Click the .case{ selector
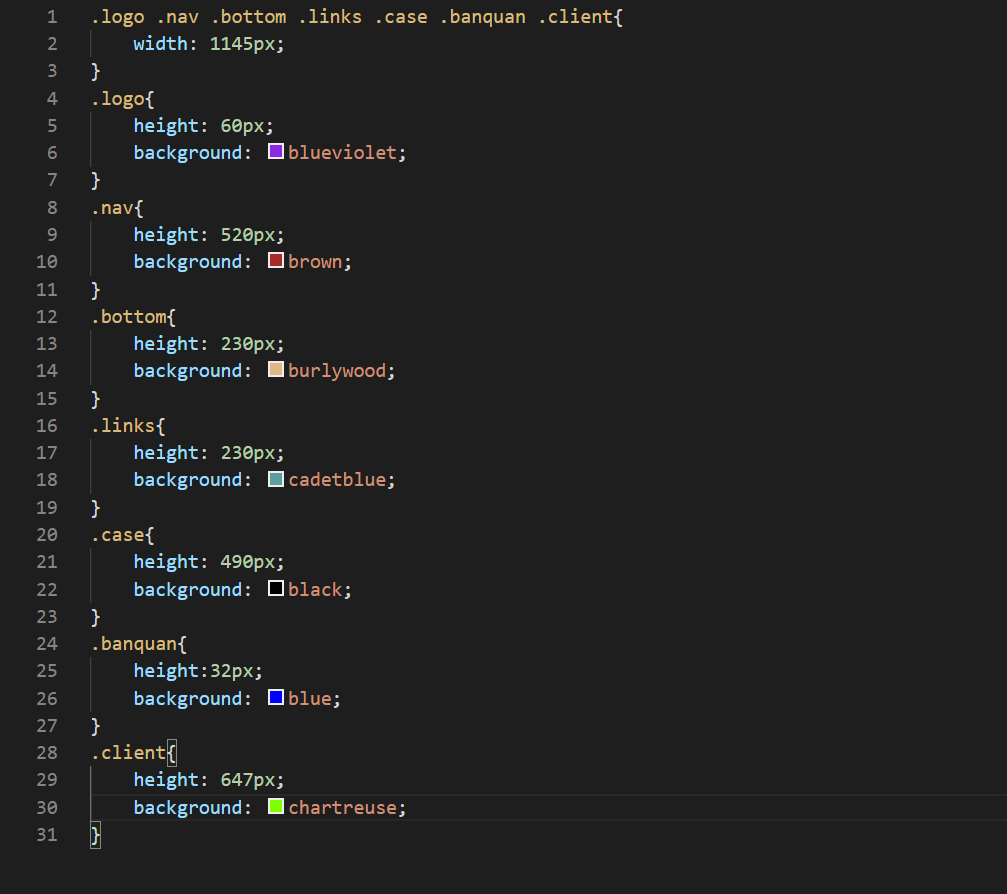 tap(123, 535)
